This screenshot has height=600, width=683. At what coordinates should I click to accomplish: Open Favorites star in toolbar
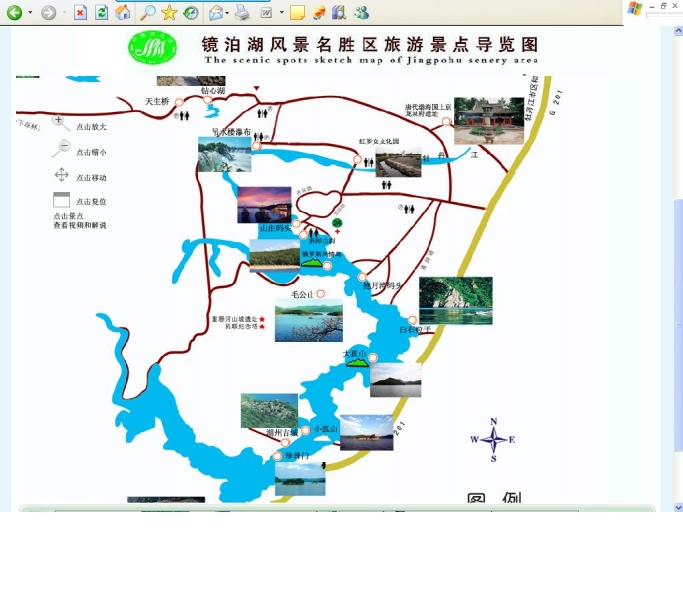pos(169,13)
